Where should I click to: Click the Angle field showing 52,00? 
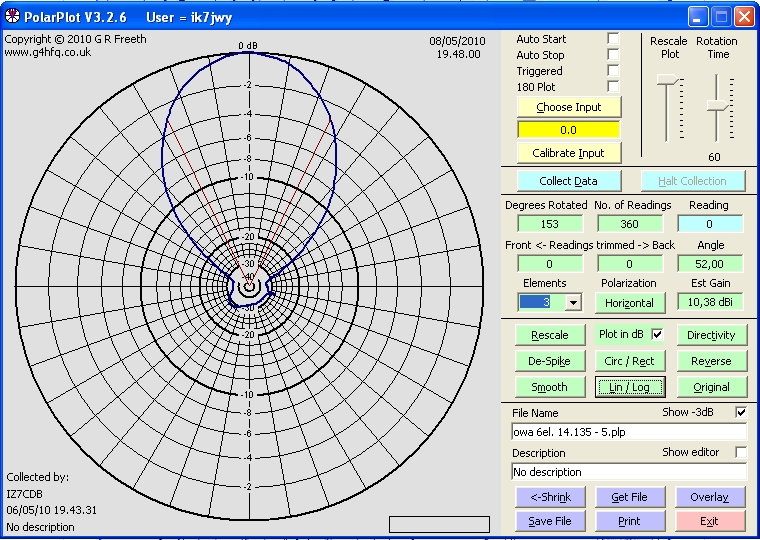pyautogui.click(x=710, y=264)
